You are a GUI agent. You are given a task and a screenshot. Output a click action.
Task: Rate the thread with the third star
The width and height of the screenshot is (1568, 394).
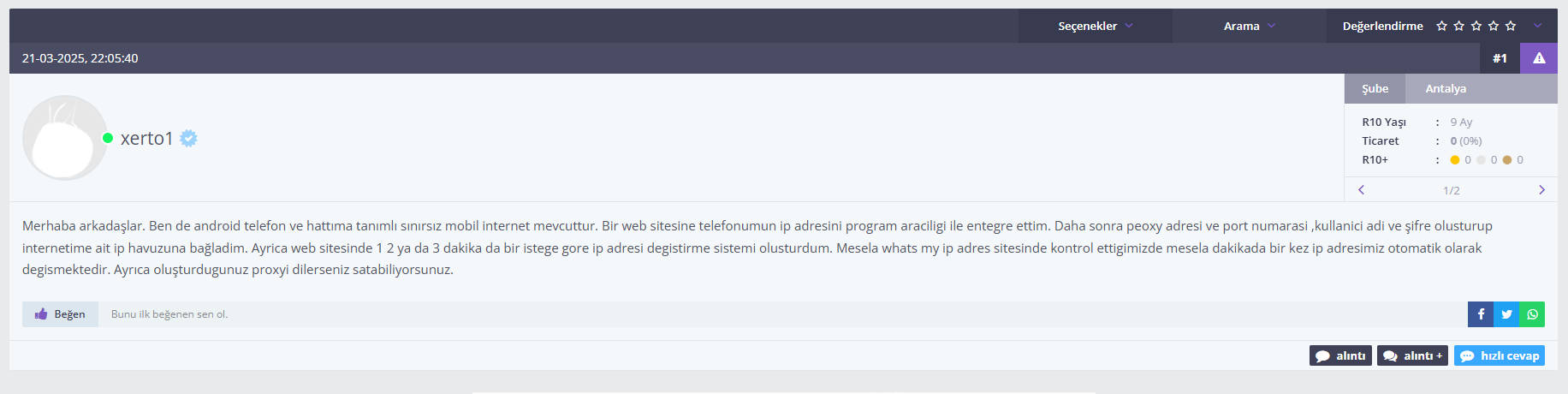pos(1476,26)
